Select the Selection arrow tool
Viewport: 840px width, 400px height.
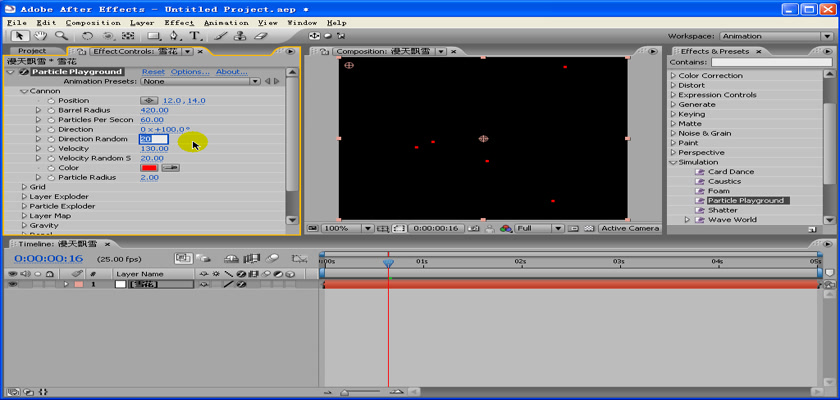pos(20,36)
